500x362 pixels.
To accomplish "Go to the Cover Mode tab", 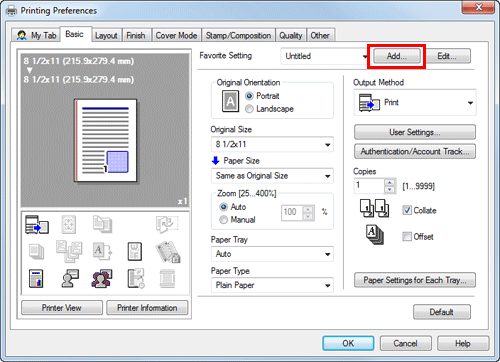I will (x=176, y=35).
